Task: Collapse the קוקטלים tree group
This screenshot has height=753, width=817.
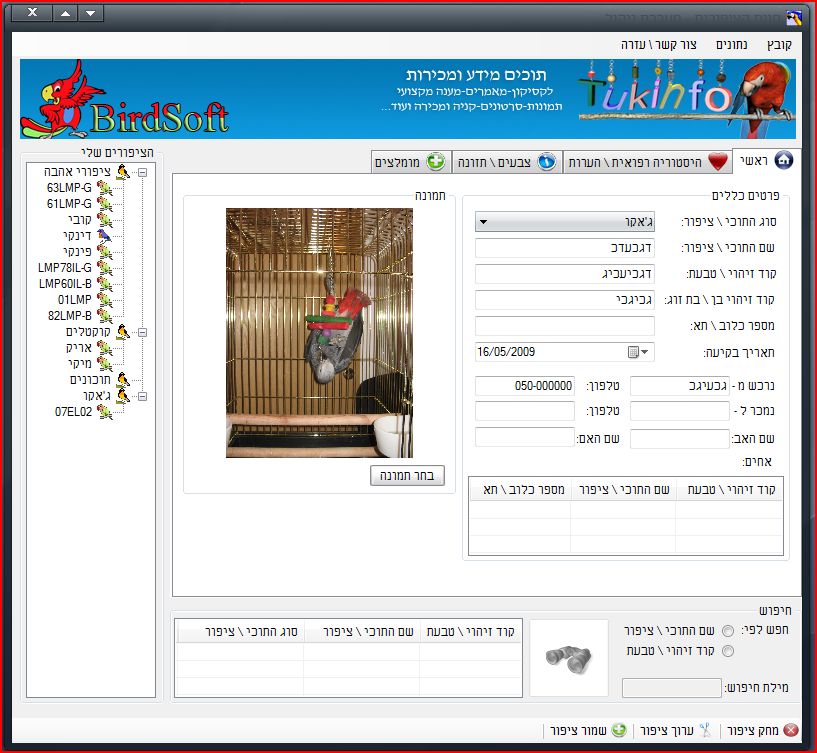Action: 142,332
